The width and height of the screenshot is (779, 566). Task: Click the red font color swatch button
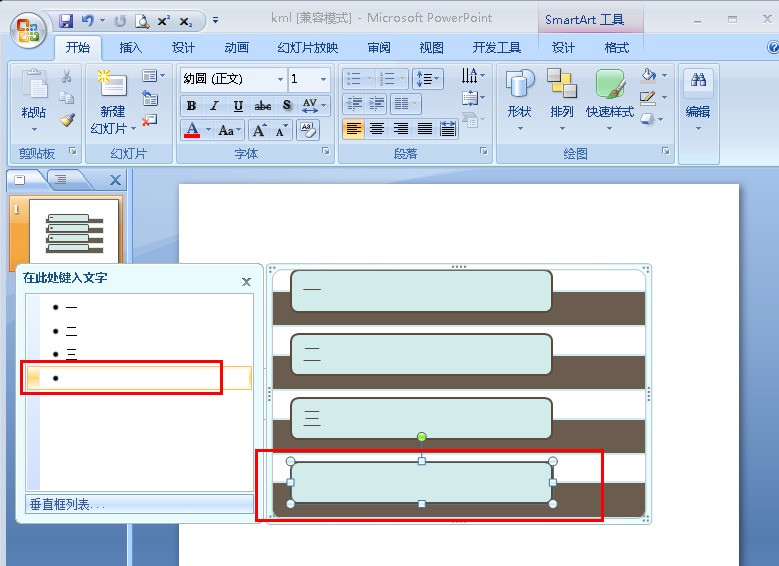click(192, 130)
